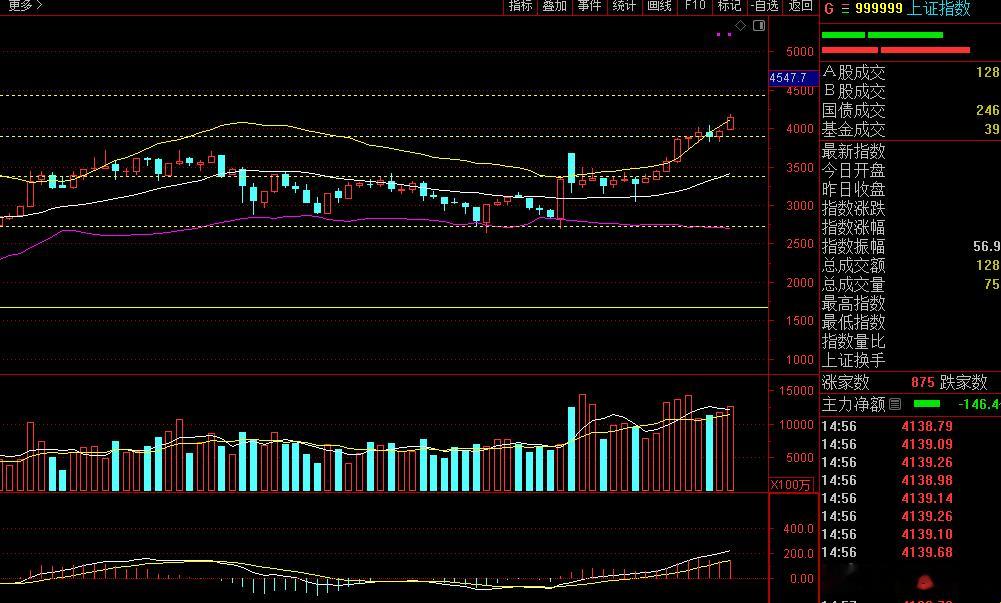Select tick row with price 4138.79

tap(910, 426)
